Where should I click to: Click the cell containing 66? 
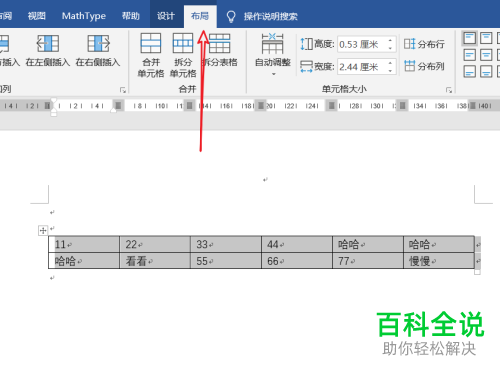297,261
